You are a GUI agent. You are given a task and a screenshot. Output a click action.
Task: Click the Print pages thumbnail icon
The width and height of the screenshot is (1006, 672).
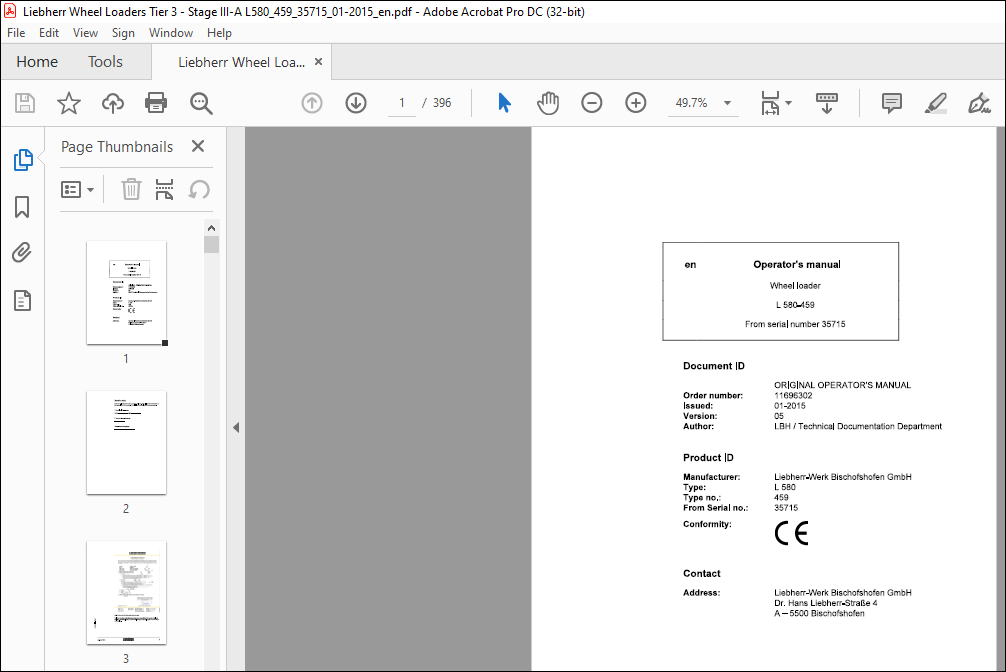[x=164, y=189]
